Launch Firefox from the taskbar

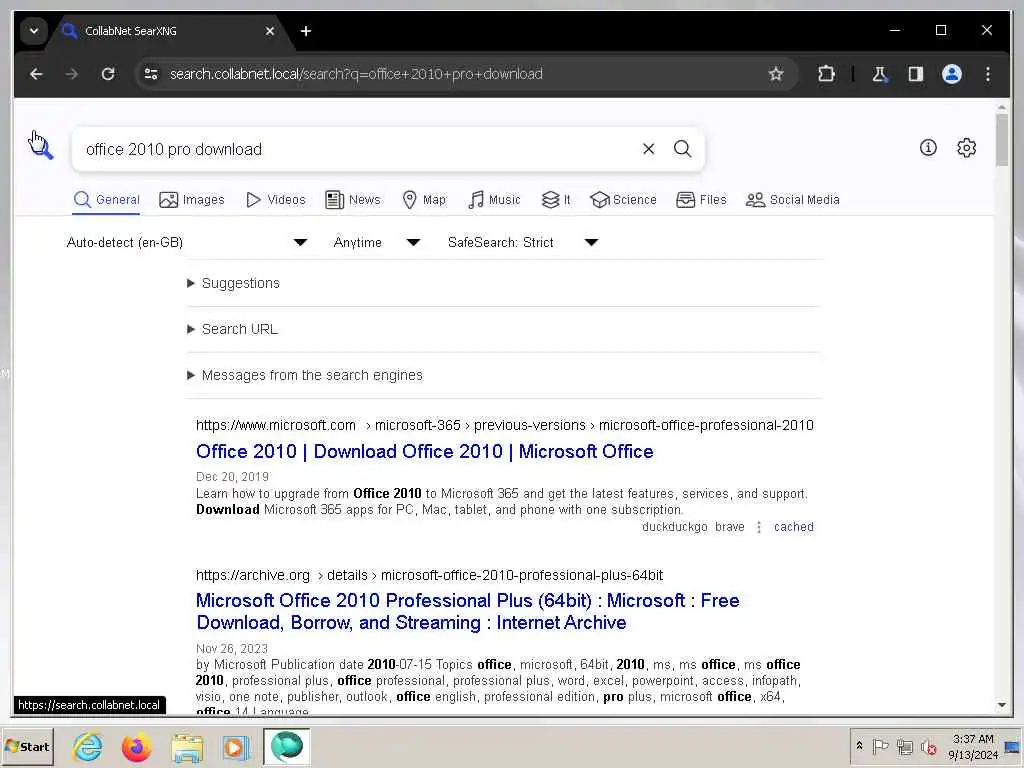click(x=136, y=746)
